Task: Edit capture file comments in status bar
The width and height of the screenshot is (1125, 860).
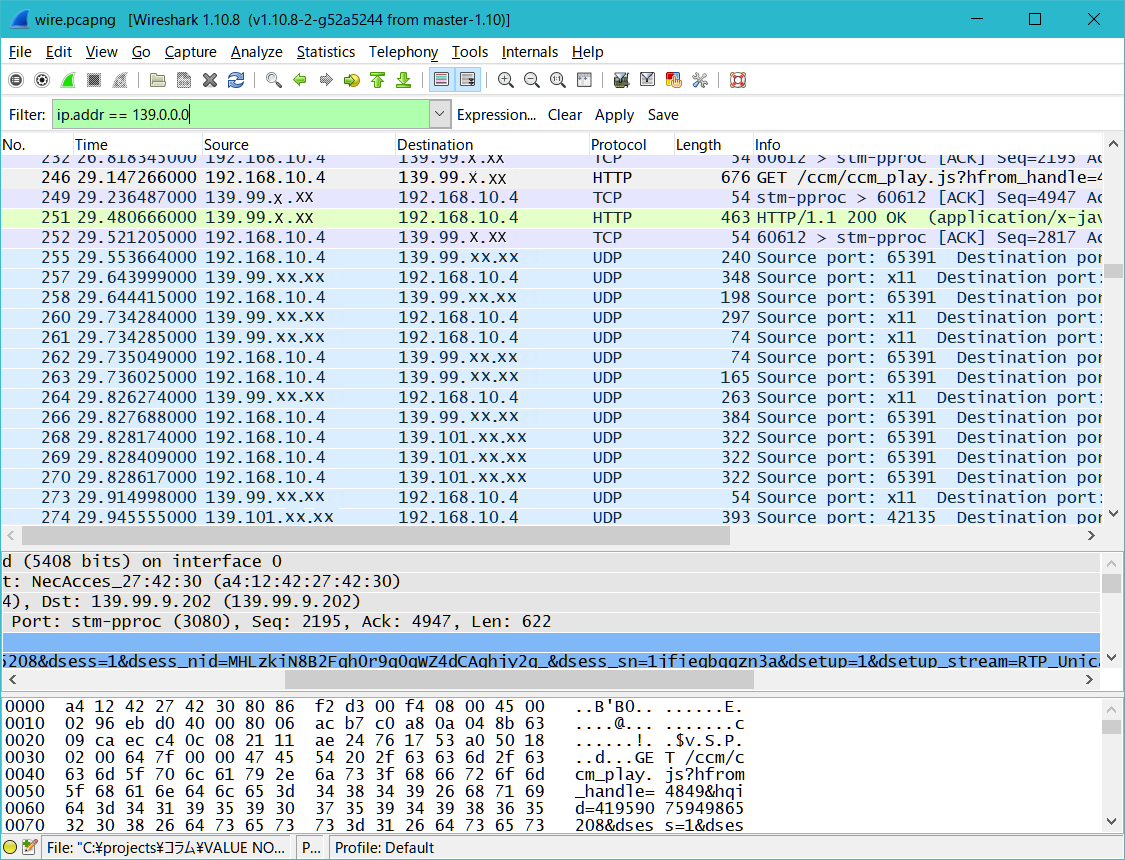Action: coord(29,848)
